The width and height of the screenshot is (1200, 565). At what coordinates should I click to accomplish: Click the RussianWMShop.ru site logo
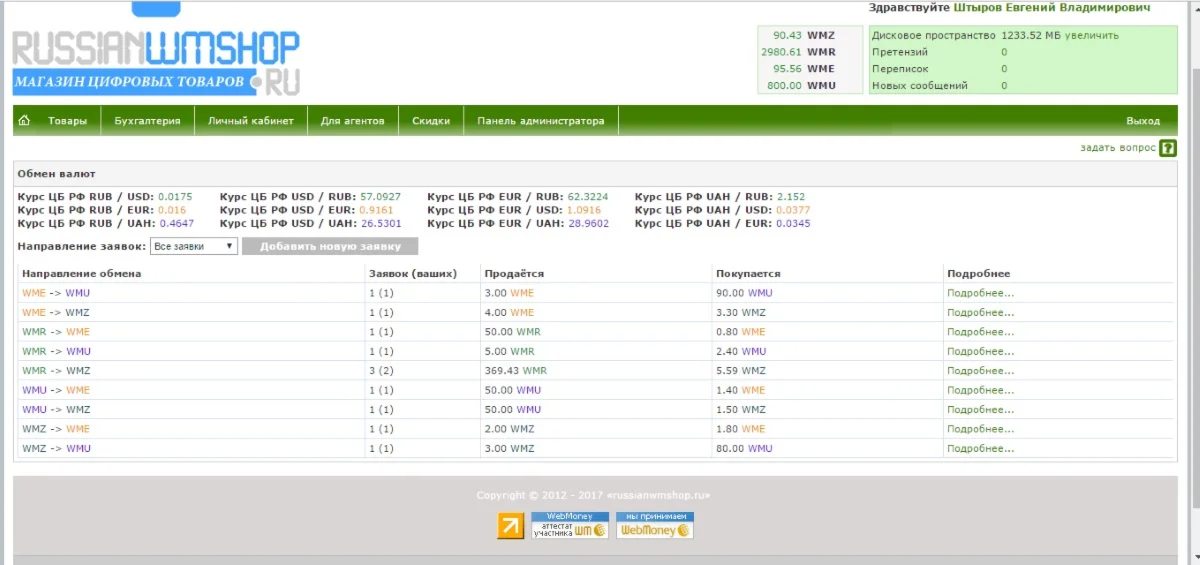click(155, 63)
